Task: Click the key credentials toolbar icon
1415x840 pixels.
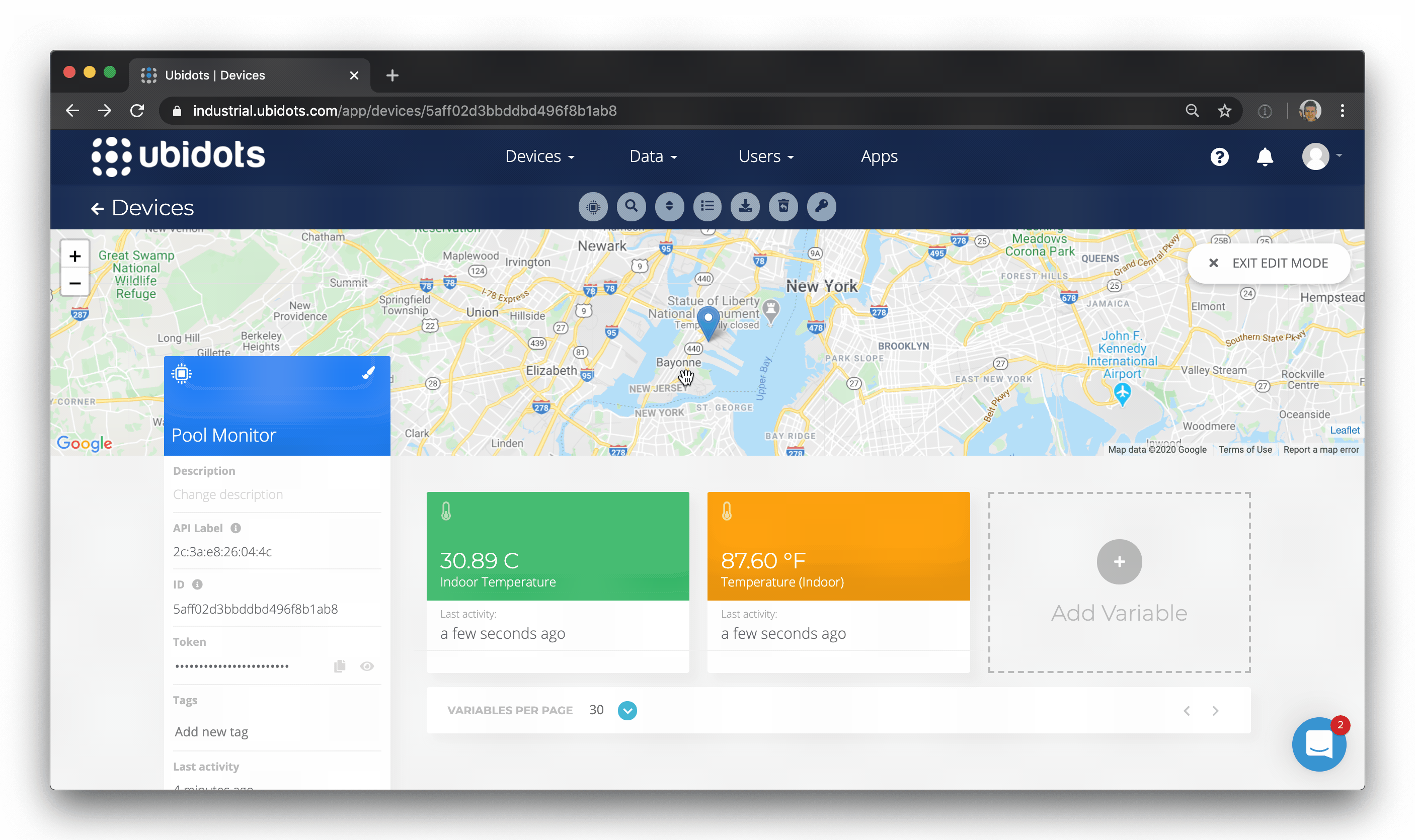Action: (821, 207)
